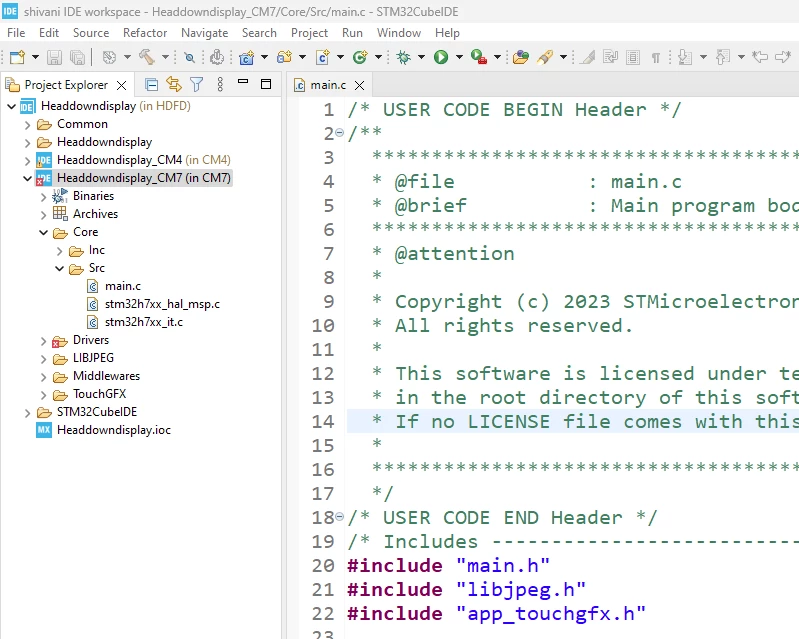Screen dimensions: 799x639
Task: Open the build configuration dropdown arrow
Action: [127, 57]
